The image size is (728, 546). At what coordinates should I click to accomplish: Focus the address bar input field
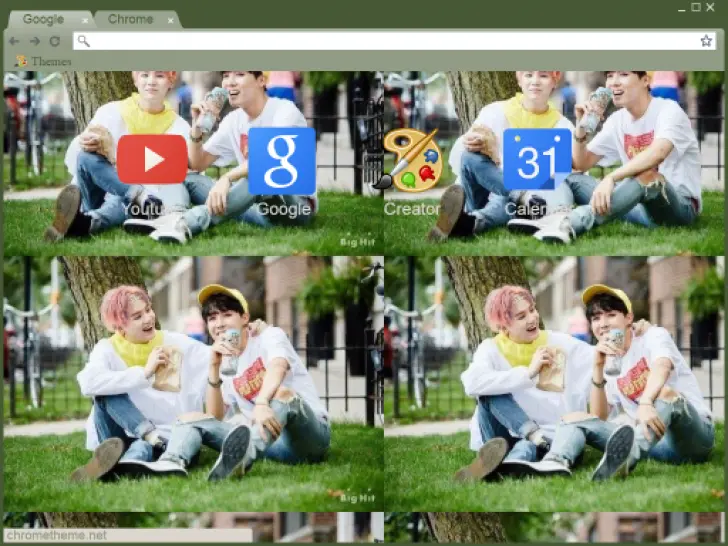click(x=390, y=41)
